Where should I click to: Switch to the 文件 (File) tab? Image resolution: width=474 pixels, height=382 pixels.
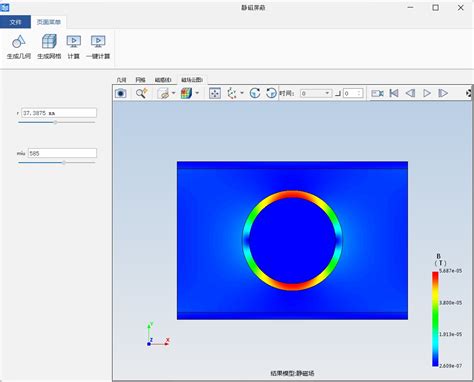(15, 22)
